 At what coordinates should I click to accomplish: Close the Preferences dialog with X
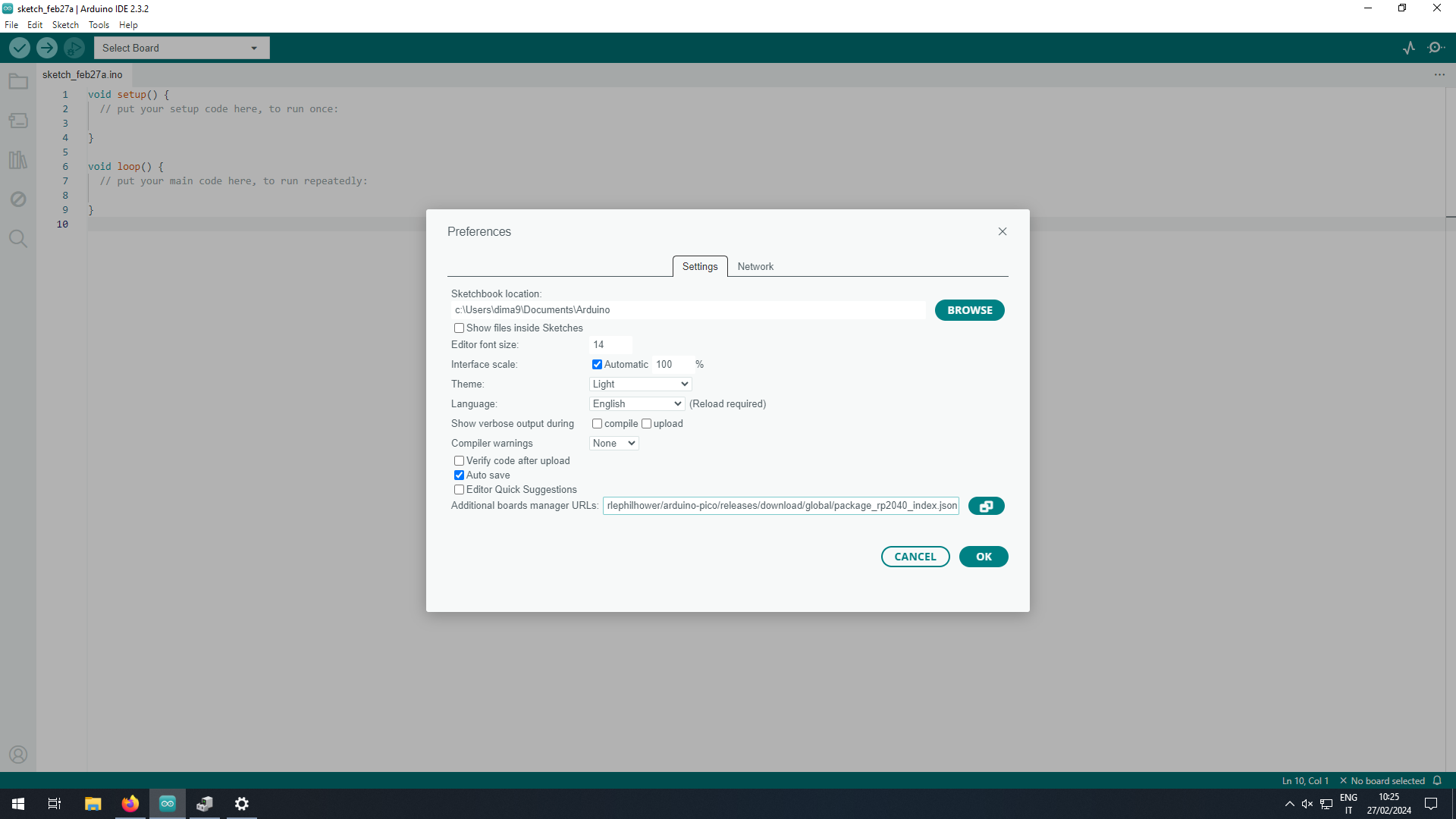[x=1003, y=231]
